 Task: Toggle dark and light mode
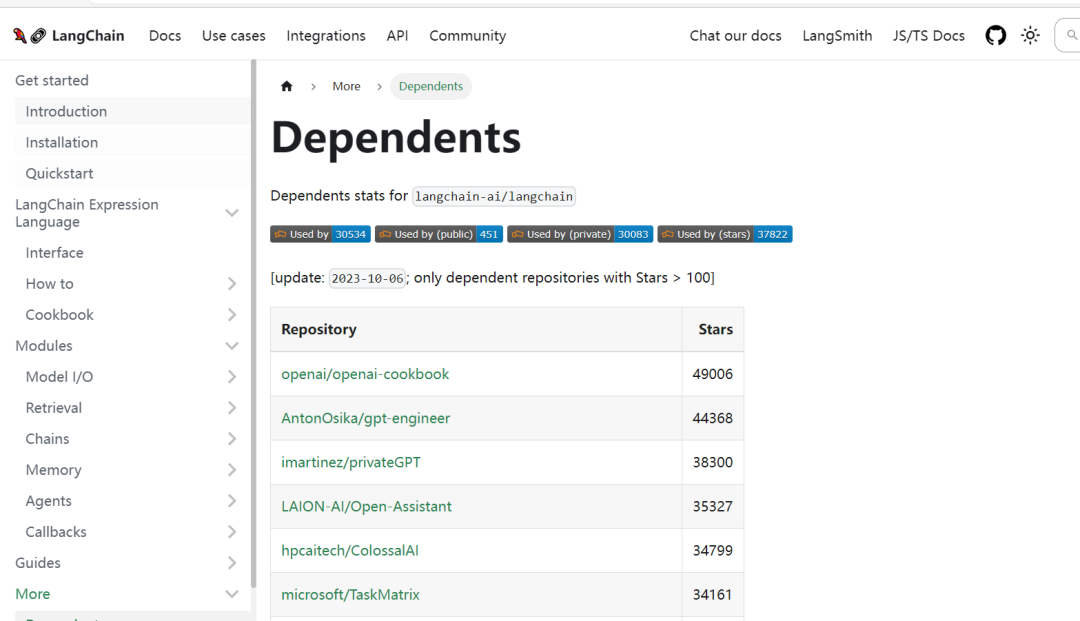click(1030, 36)
